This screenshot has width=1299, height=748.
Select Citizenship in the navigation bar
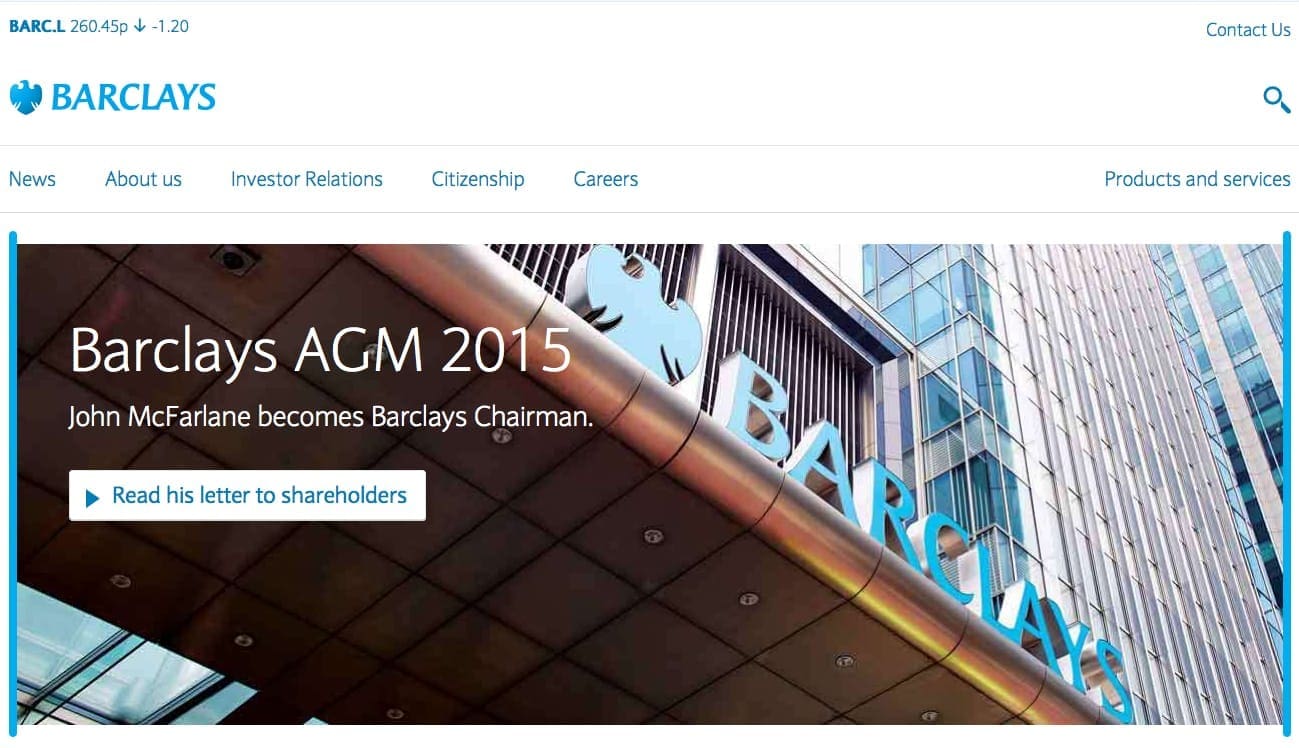tap(478, 180)
